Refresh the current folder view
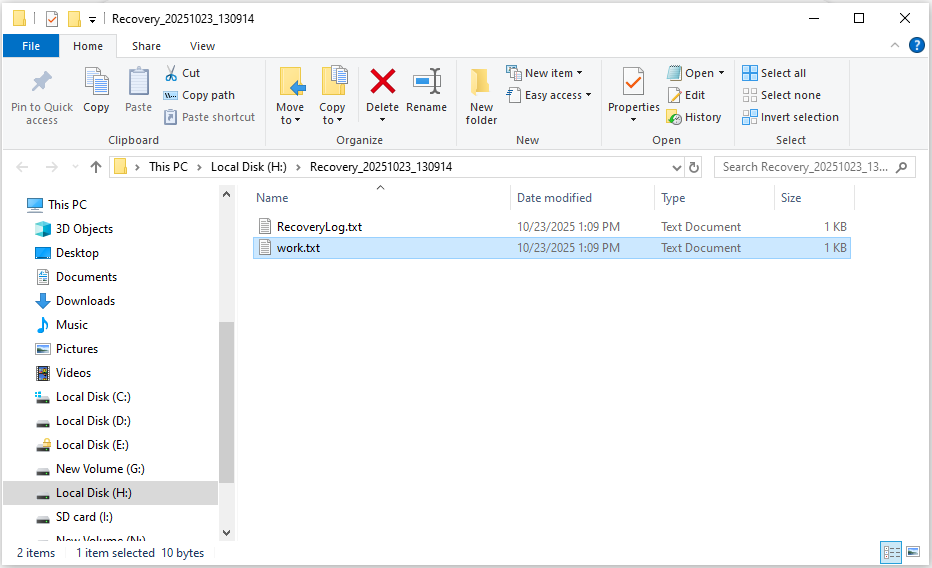932x568 pixels. pos(695,167)
